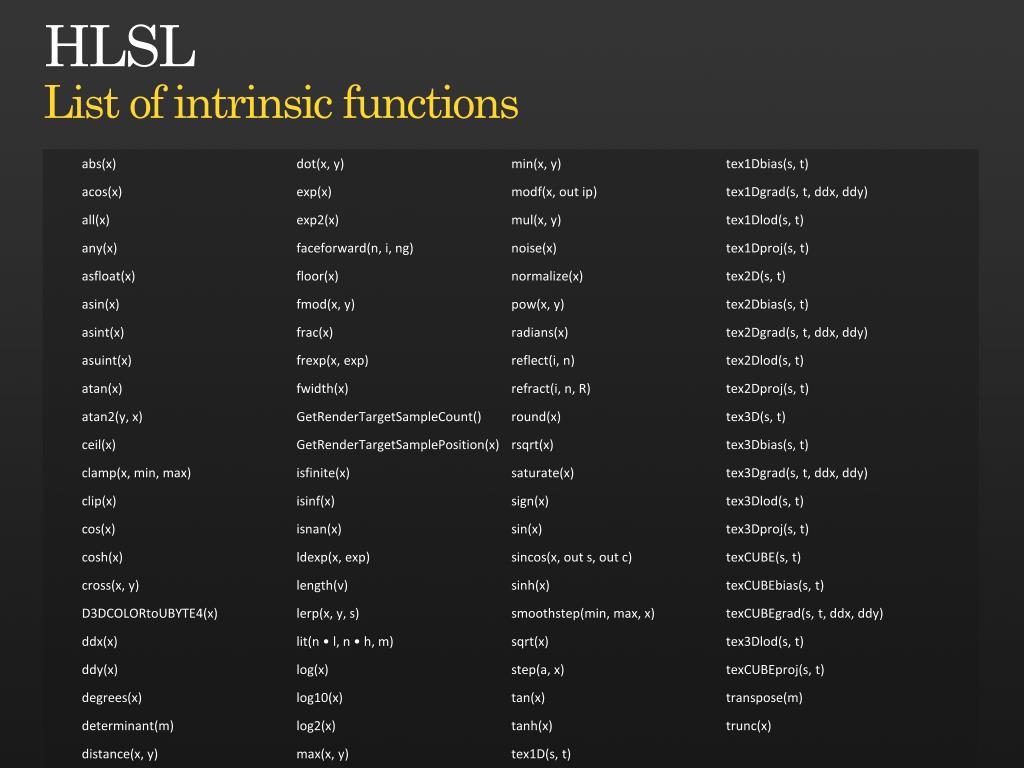The width and height of the screenshot is (1024, 768).
Task: Click the normalize(x) function
Action: click(546, 276)
